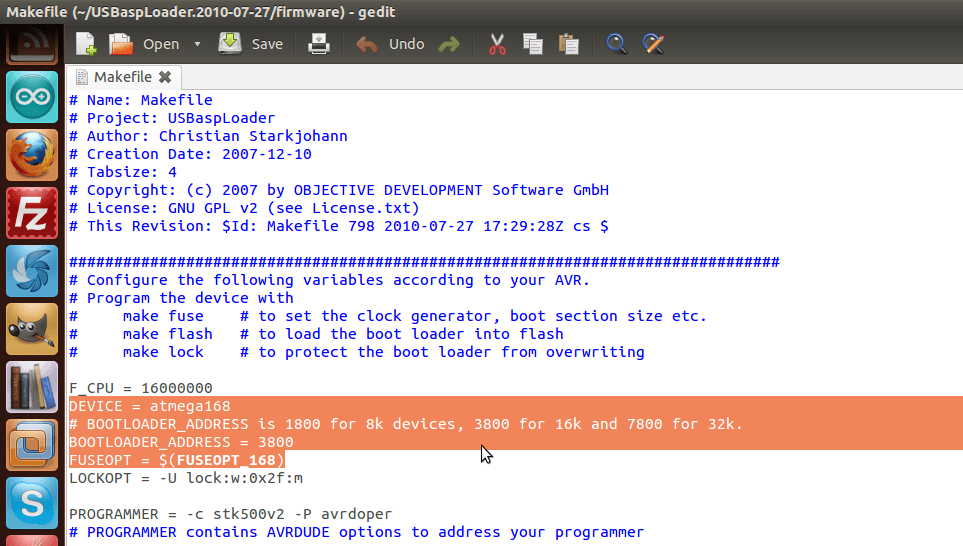Redo the last undone action
Image resolution: width=963 pixels, height=546 pixels.
[449, 44]
